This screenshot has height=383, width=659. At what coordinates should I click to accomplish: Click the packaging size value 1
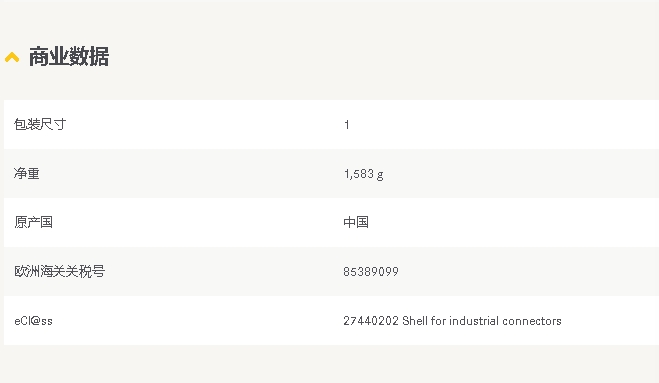(x=347, y=125)
